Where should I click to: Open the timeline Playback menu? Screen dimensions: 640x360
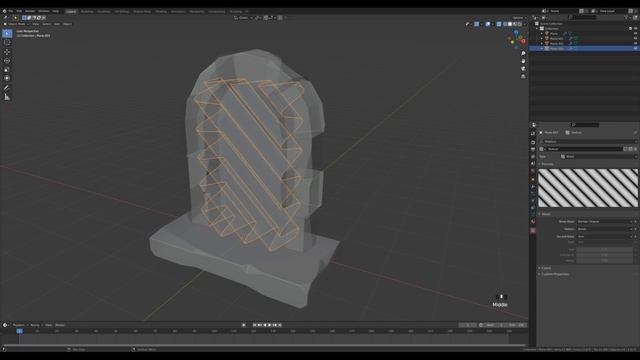pyautogui.click(x=19, y=325)
